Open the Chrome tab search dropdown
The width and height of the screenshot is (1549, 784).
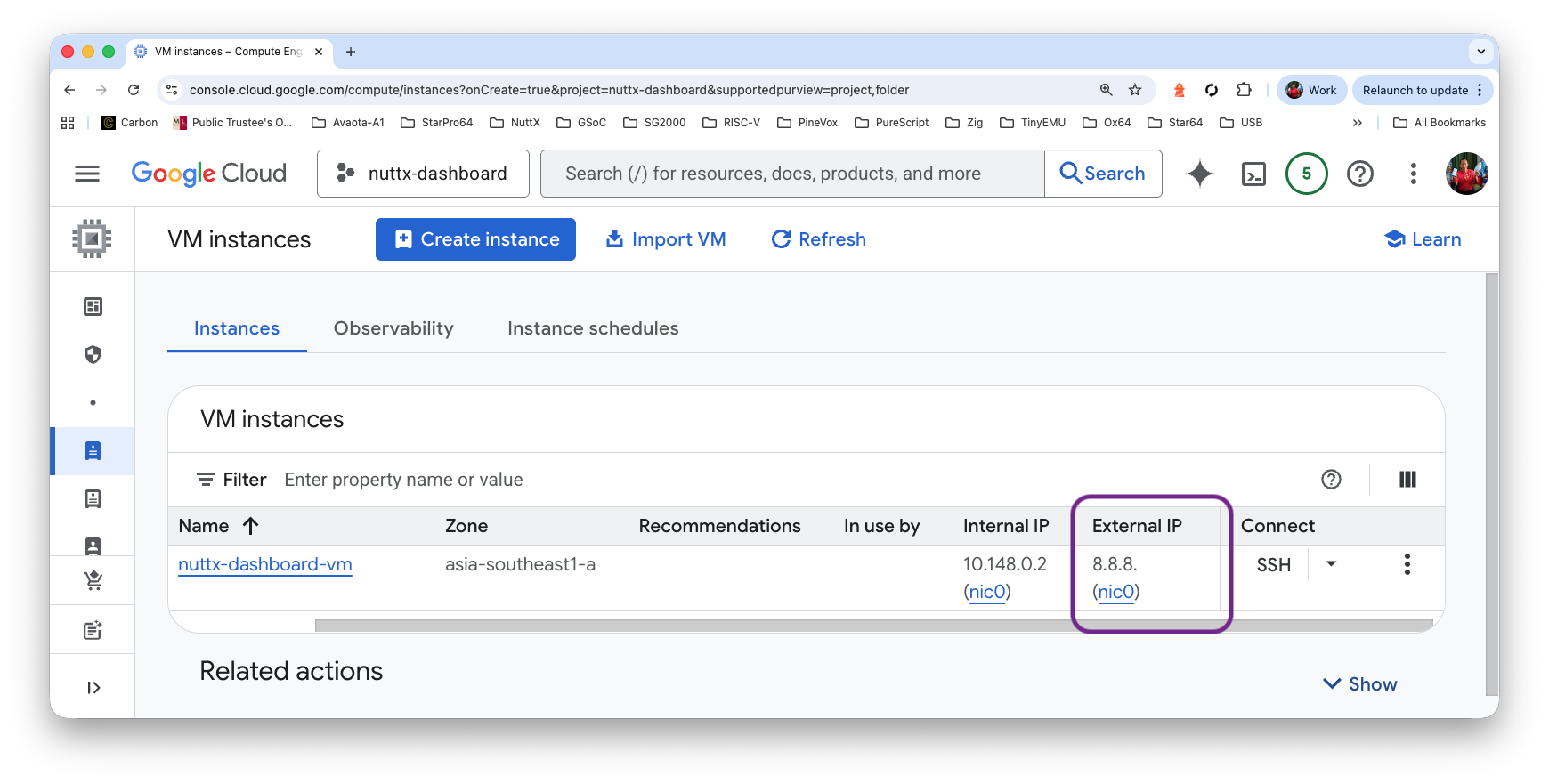[1481, 52]
